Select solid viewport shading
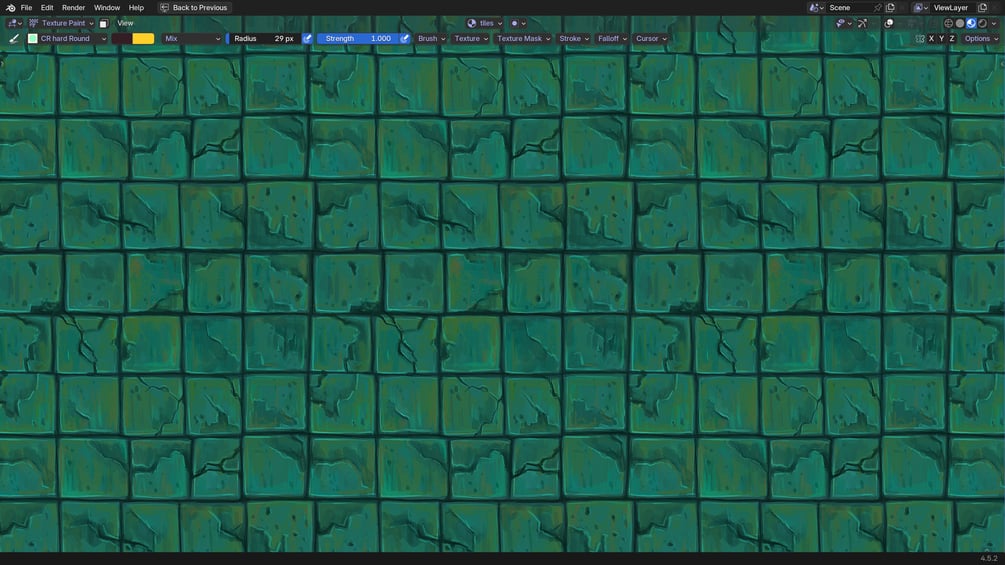Screen dimensions: 1005x565 point(959,23)
